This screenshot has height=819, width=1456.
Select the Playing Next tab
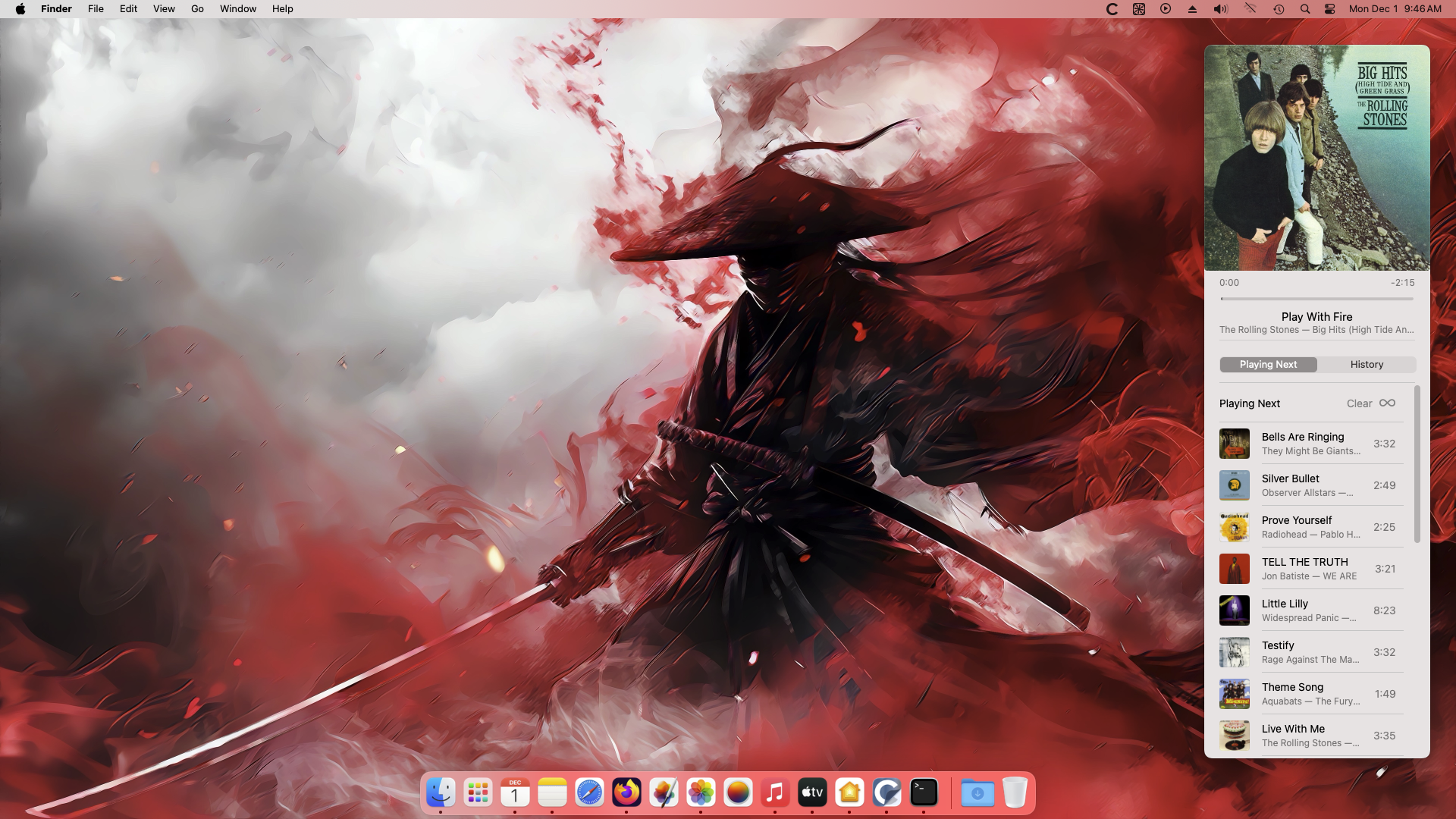[1268, 365]
